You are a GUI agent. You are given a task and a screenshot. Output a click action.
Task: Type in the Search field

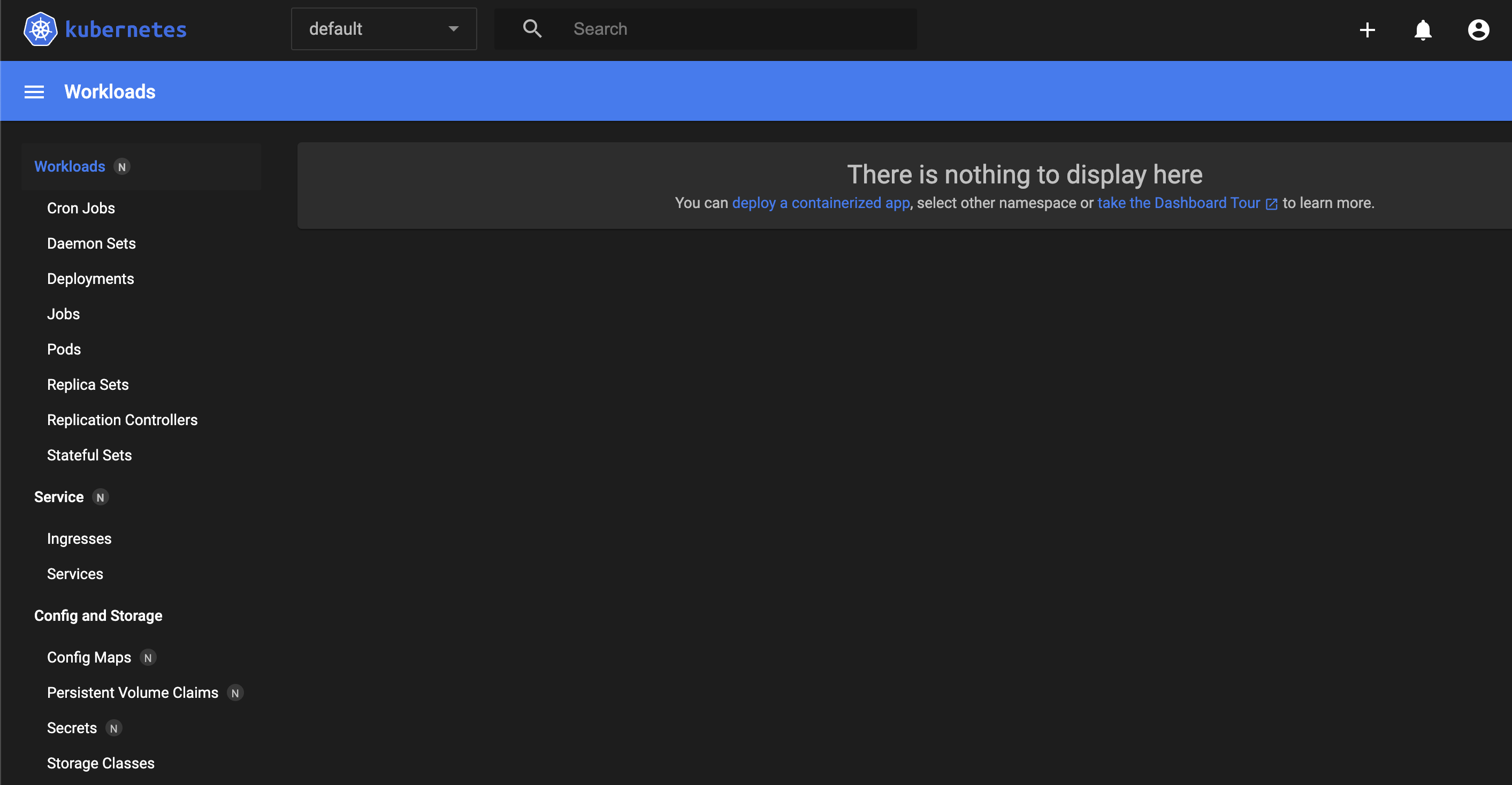(734, 29)
